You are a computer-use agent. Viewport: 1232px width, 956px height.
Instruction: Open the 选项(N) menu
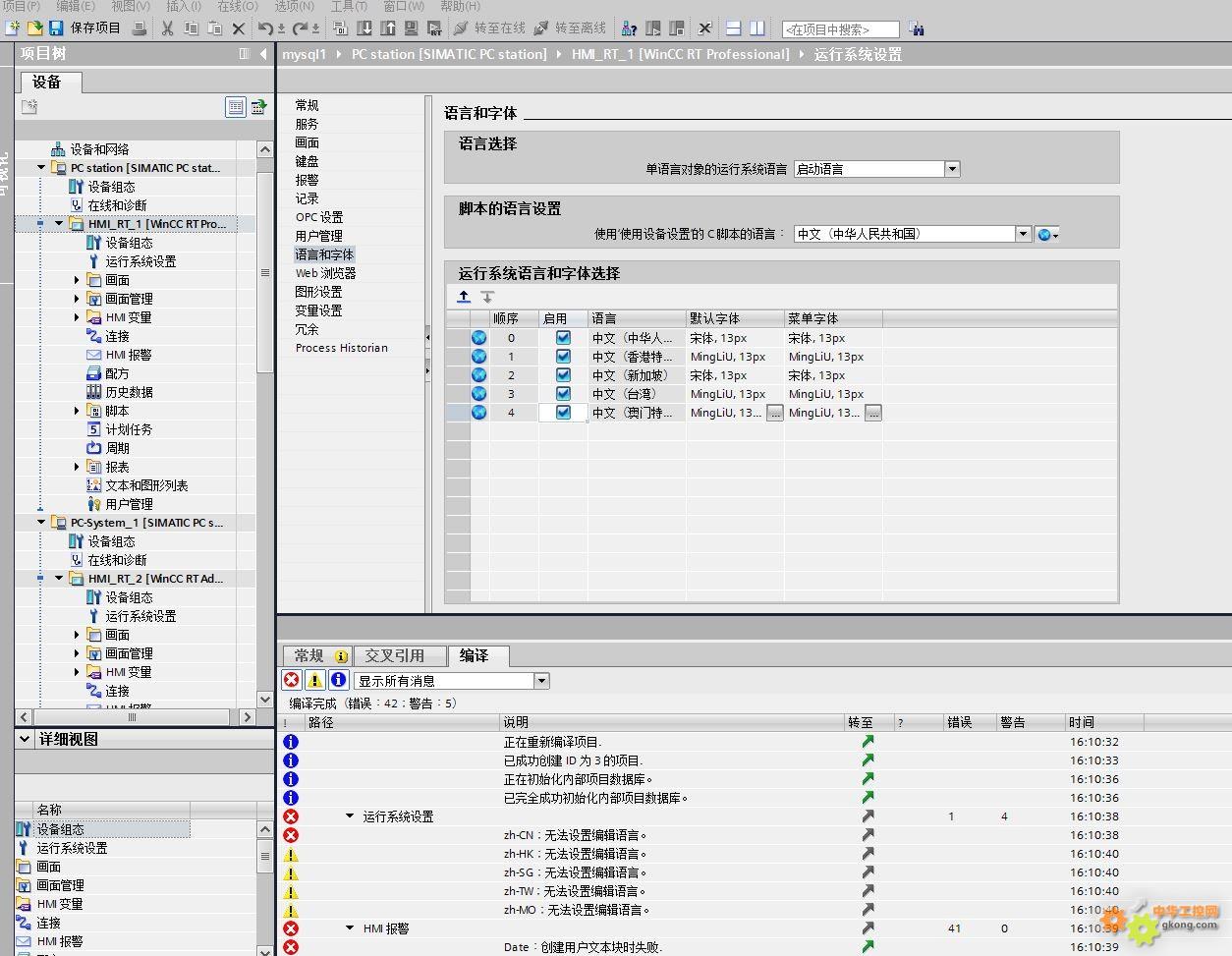[x=294, y=6]
